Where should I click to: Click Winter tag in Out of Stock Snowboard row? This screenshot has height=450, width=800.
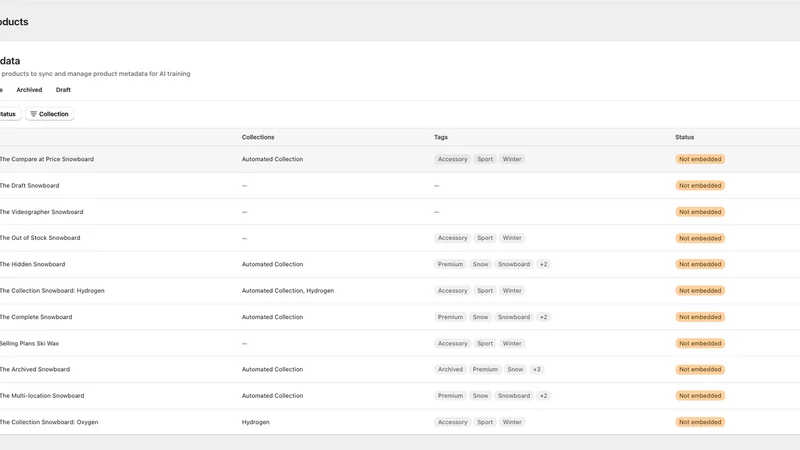[x=512, y=238]
